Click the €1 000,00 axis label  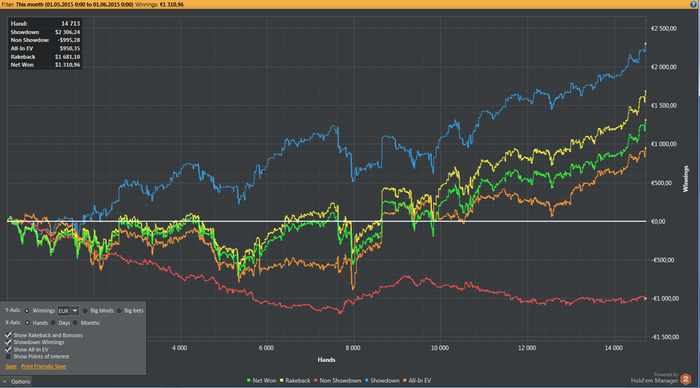click(x=664, y=144)
